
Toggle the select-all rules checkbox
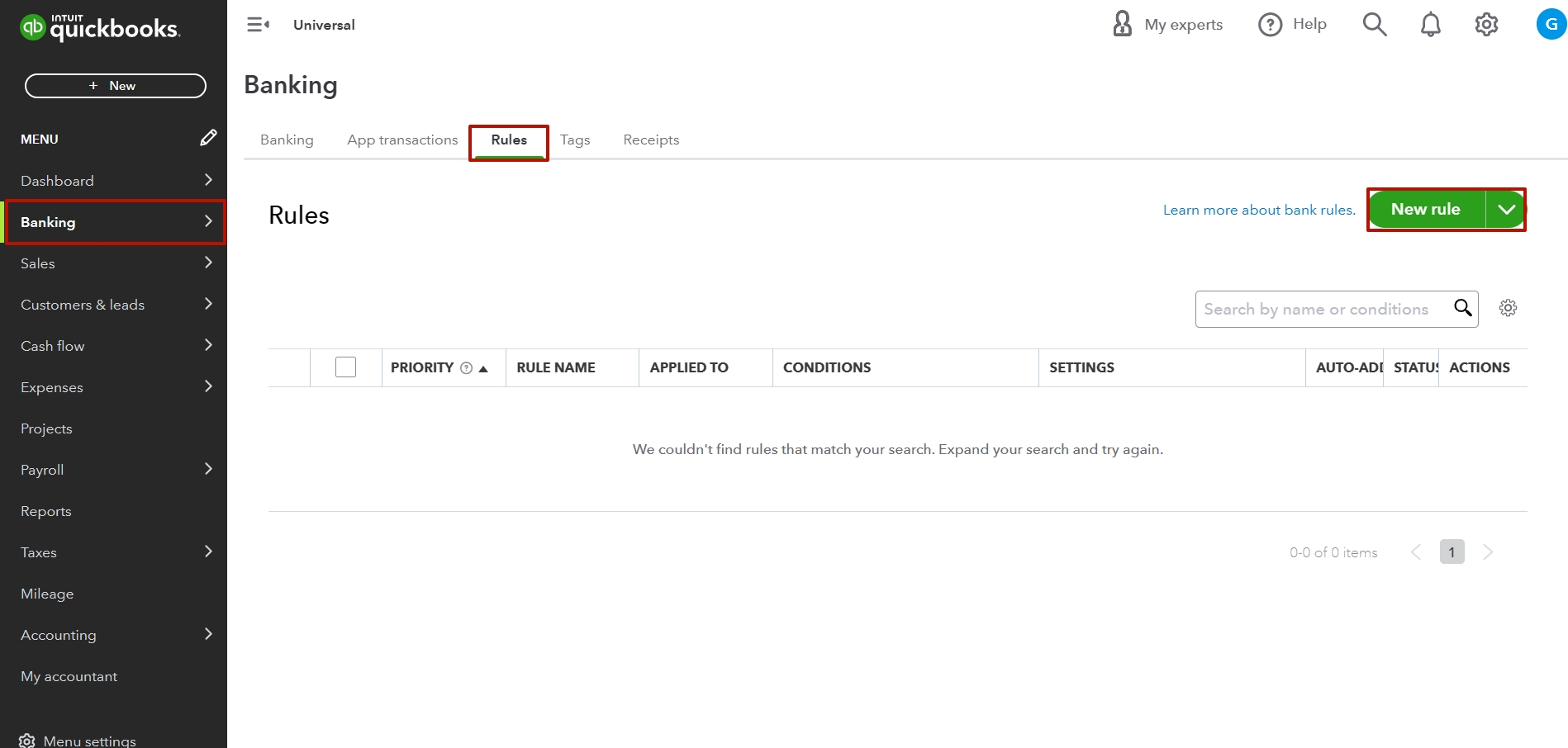pyautogui.click(x=345, y=367)
